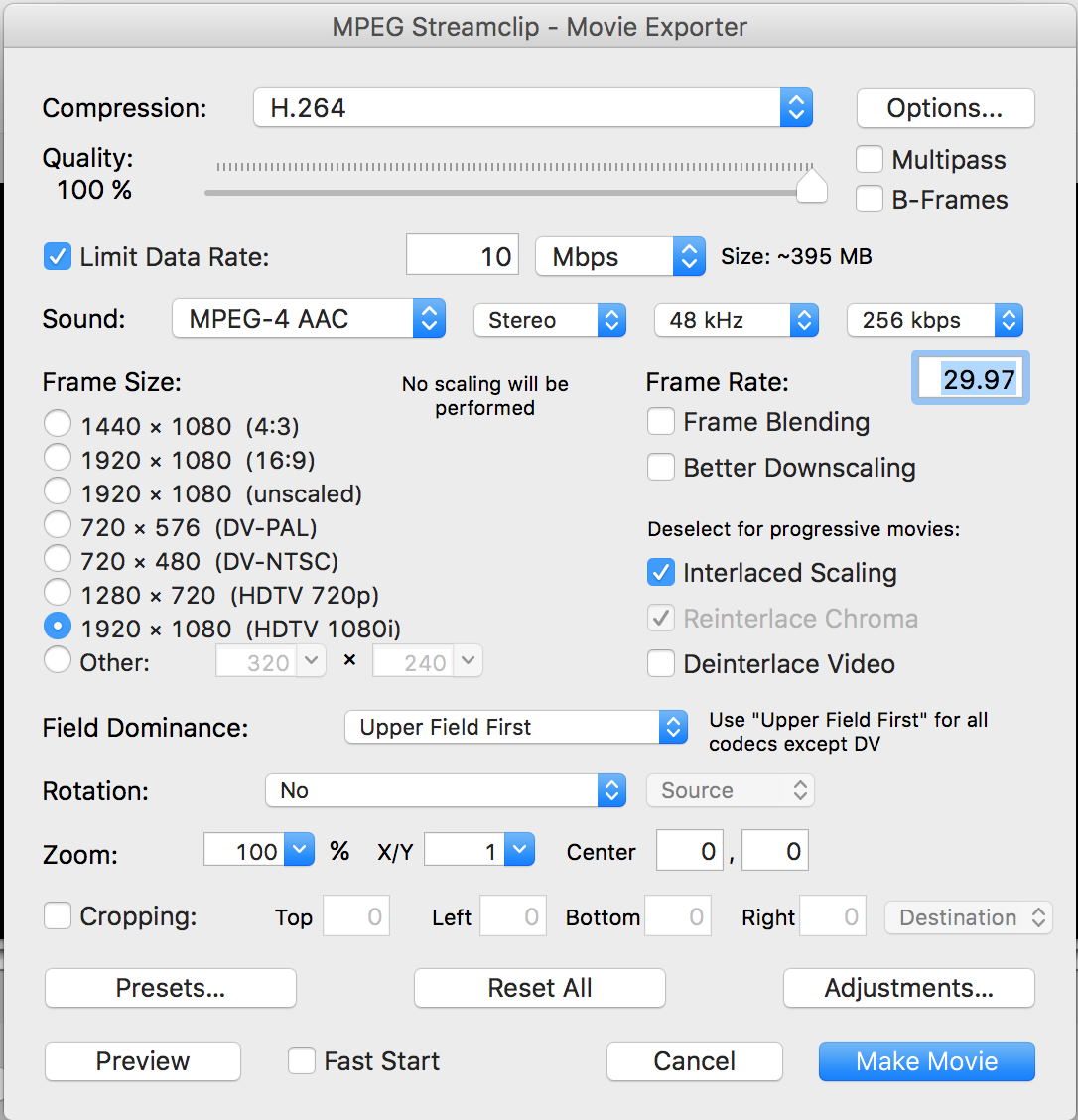This screenshot has height=1120, width=1078.
Task: Enable Better Downscaling checkbox
Action: tap(661, 467)
